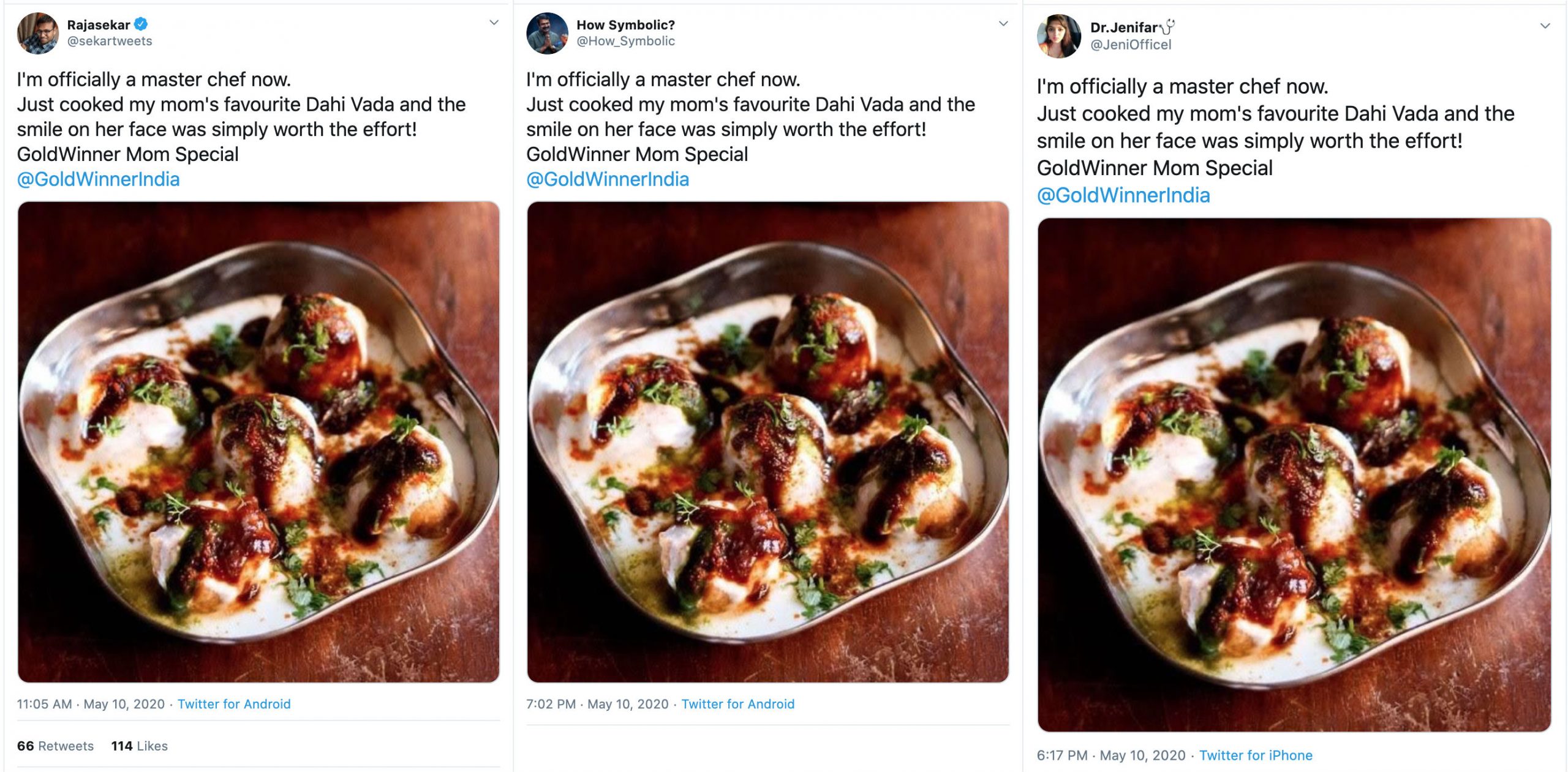View the 114 Likes list
Screen dimensions: 1568x772
(x=139, y=746)
